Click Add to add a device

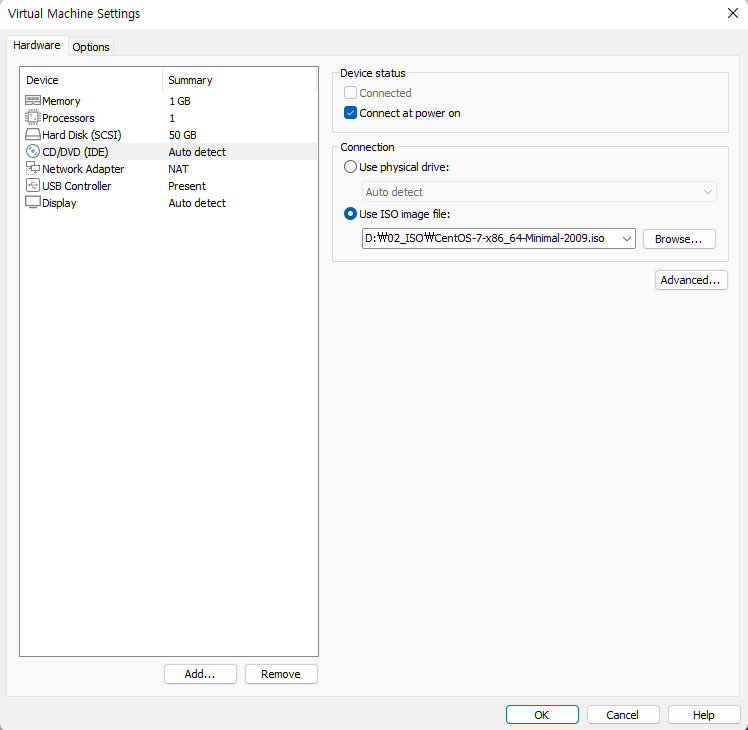(x=200, y=674)
